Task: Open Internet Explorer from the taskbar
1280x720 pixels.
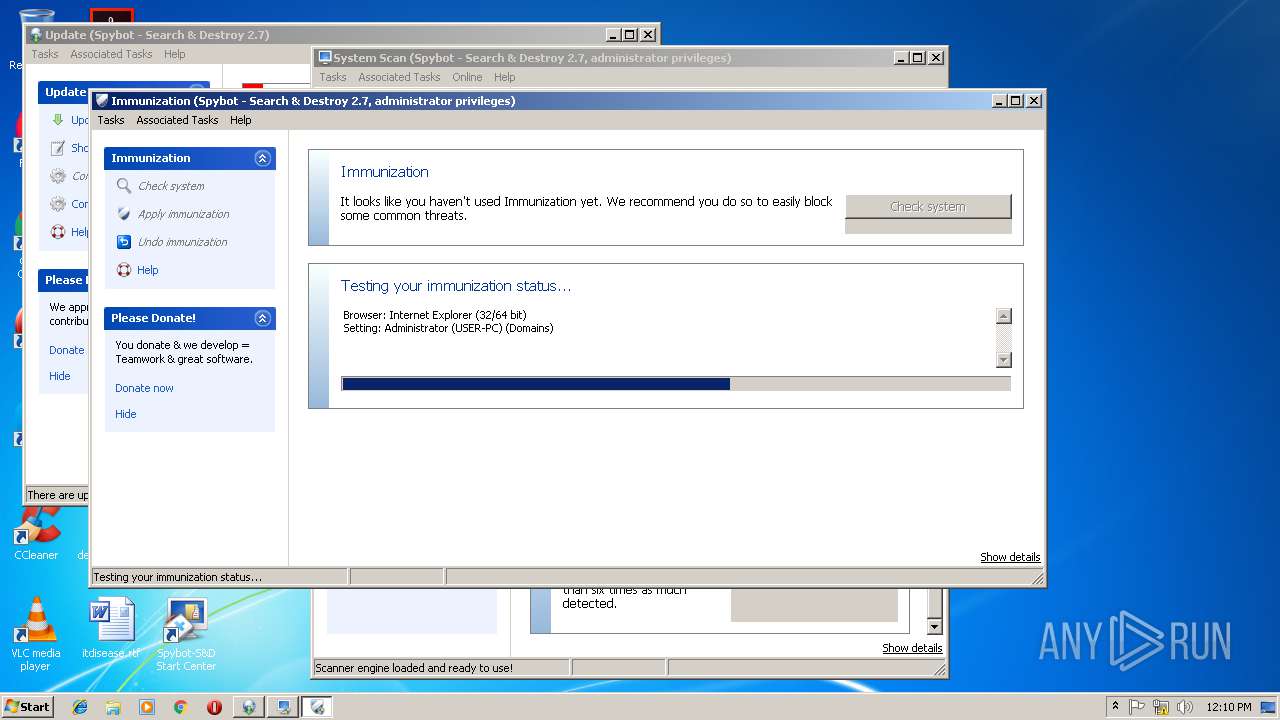Action: 80,707
